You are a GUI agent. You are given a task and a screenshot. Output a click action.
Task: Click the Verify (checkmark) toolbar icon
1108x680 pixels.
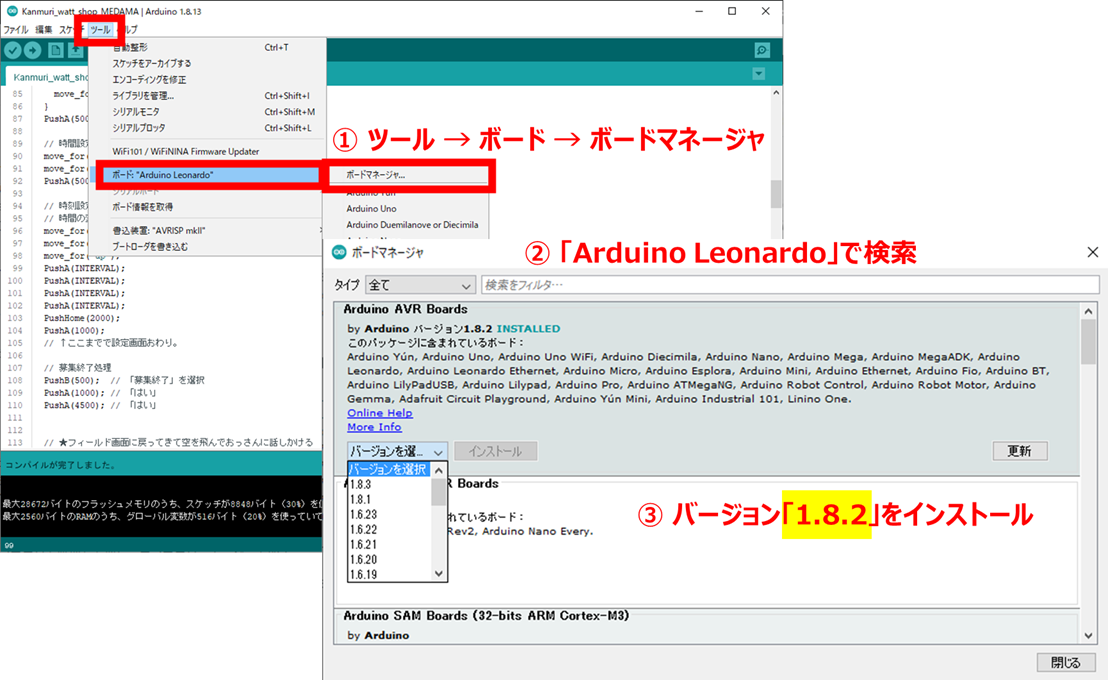click(13, 50)
